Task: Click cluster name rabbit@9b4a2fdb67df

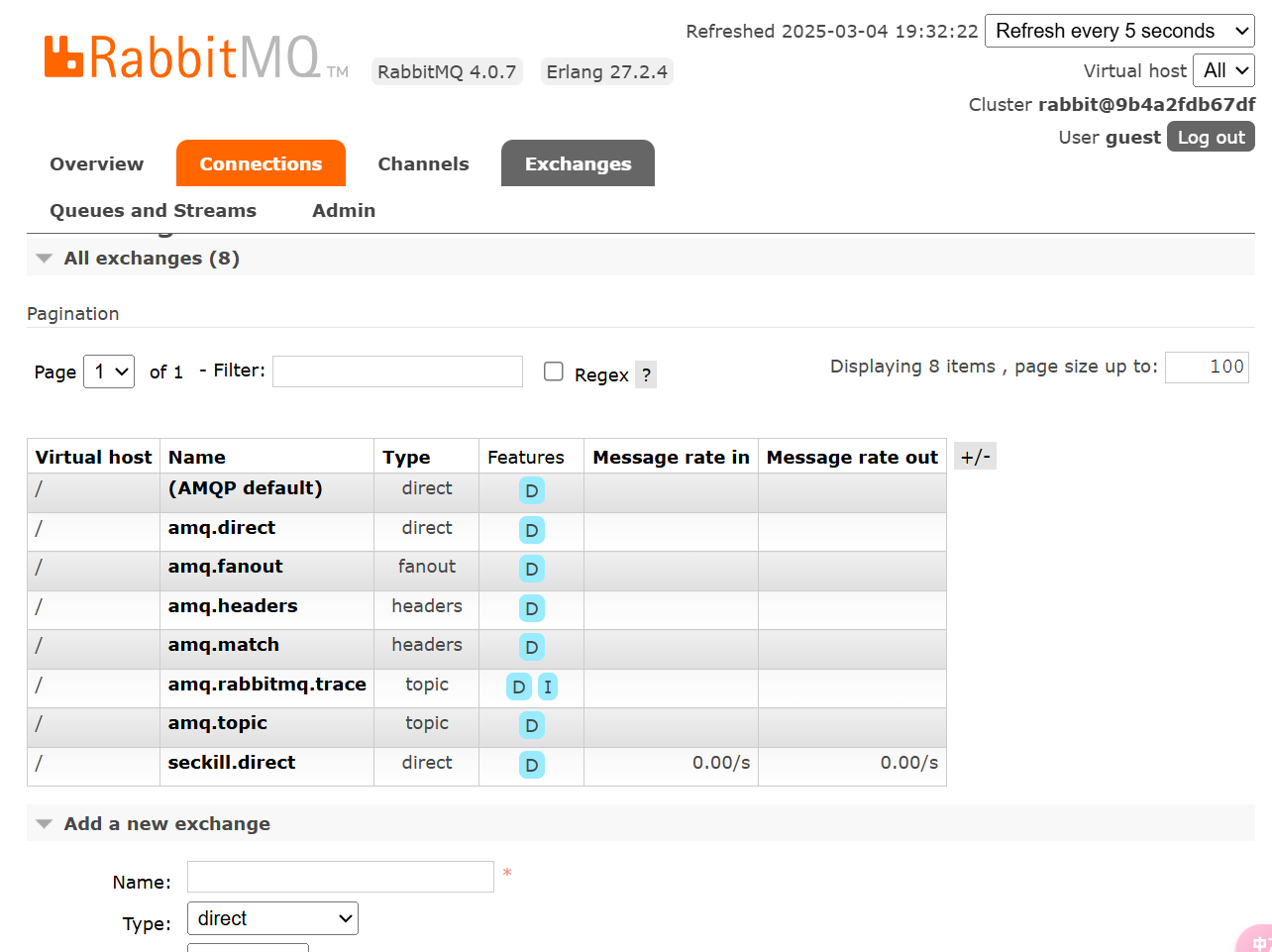Action: point(1146,104)
